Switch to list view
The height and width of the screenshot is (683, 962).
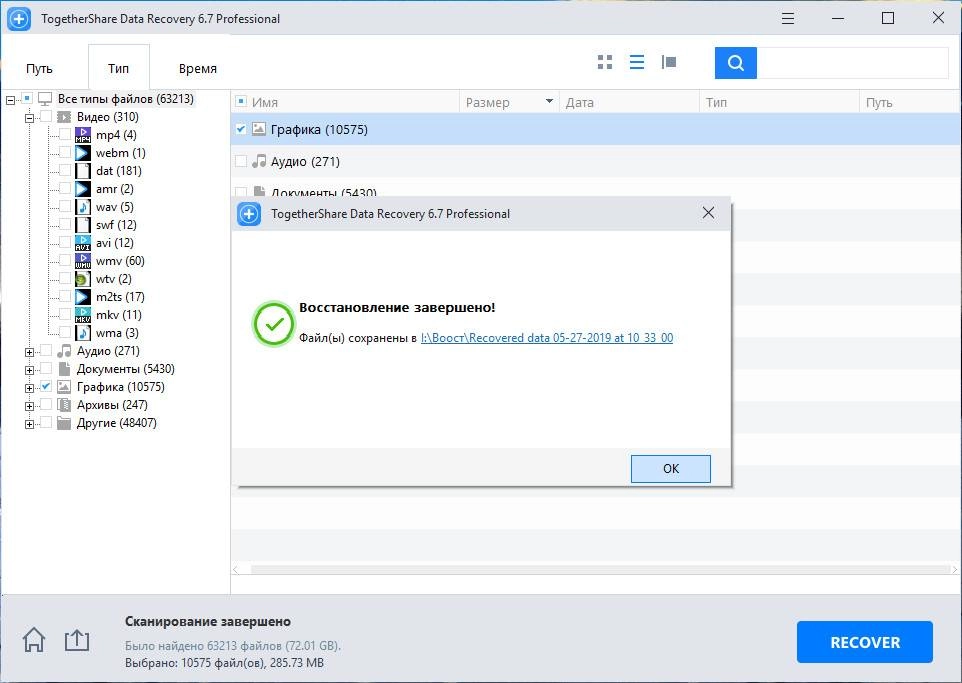pyautogui.click(x=637, y=62)
